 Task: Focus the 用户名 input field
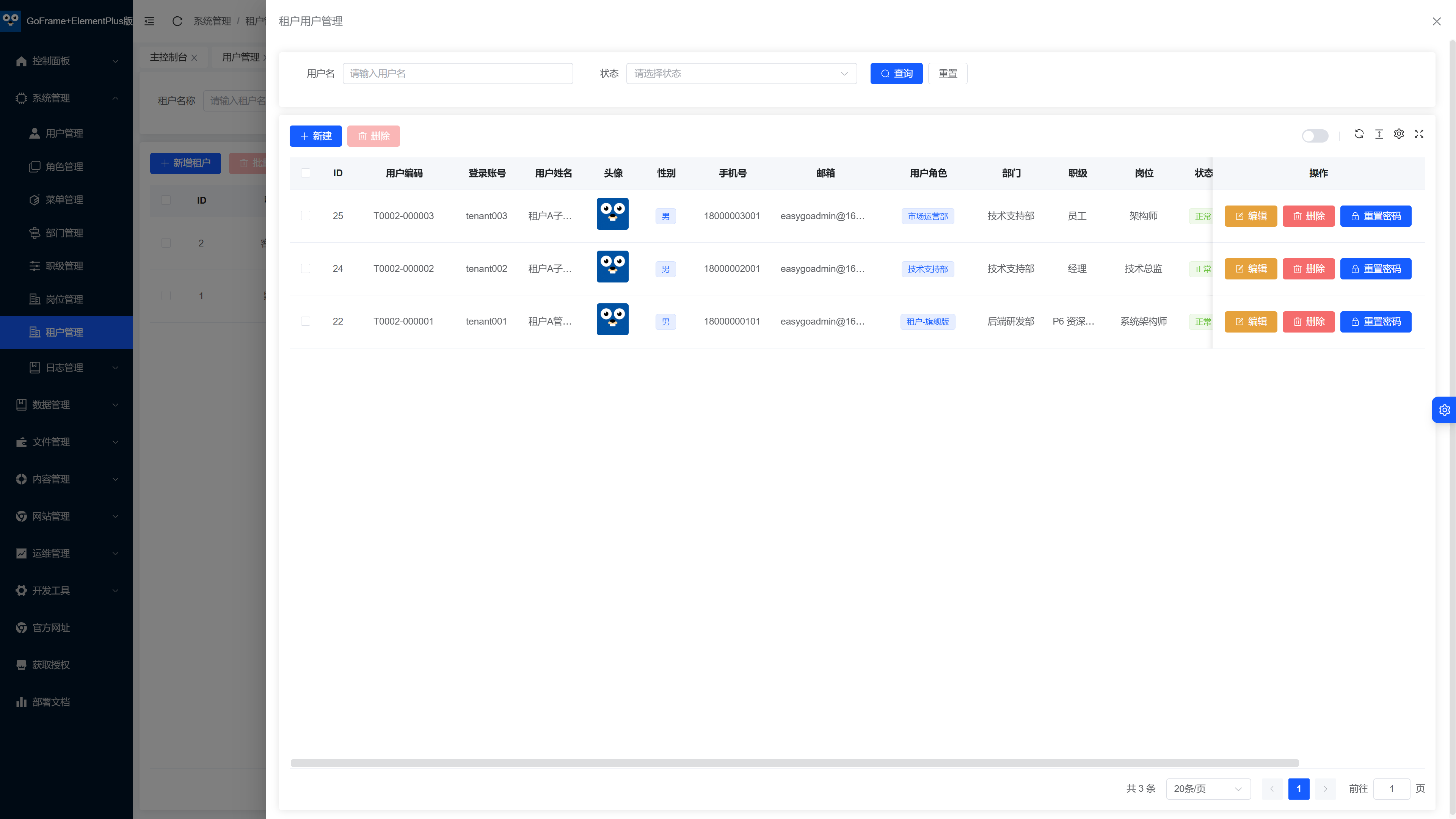[x=458, y=74]
